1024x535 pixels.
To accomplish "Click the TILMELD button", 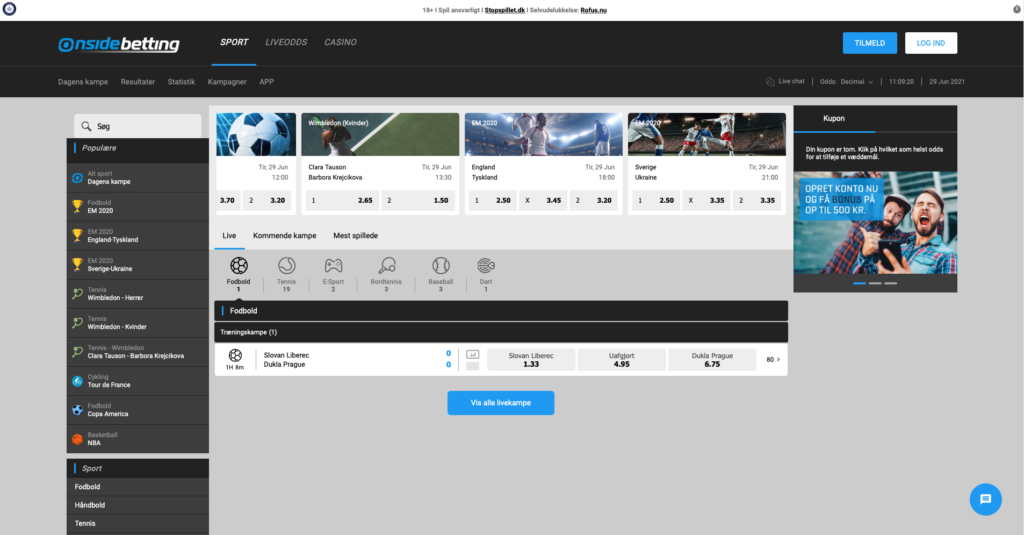I will (x=870, y=43).
